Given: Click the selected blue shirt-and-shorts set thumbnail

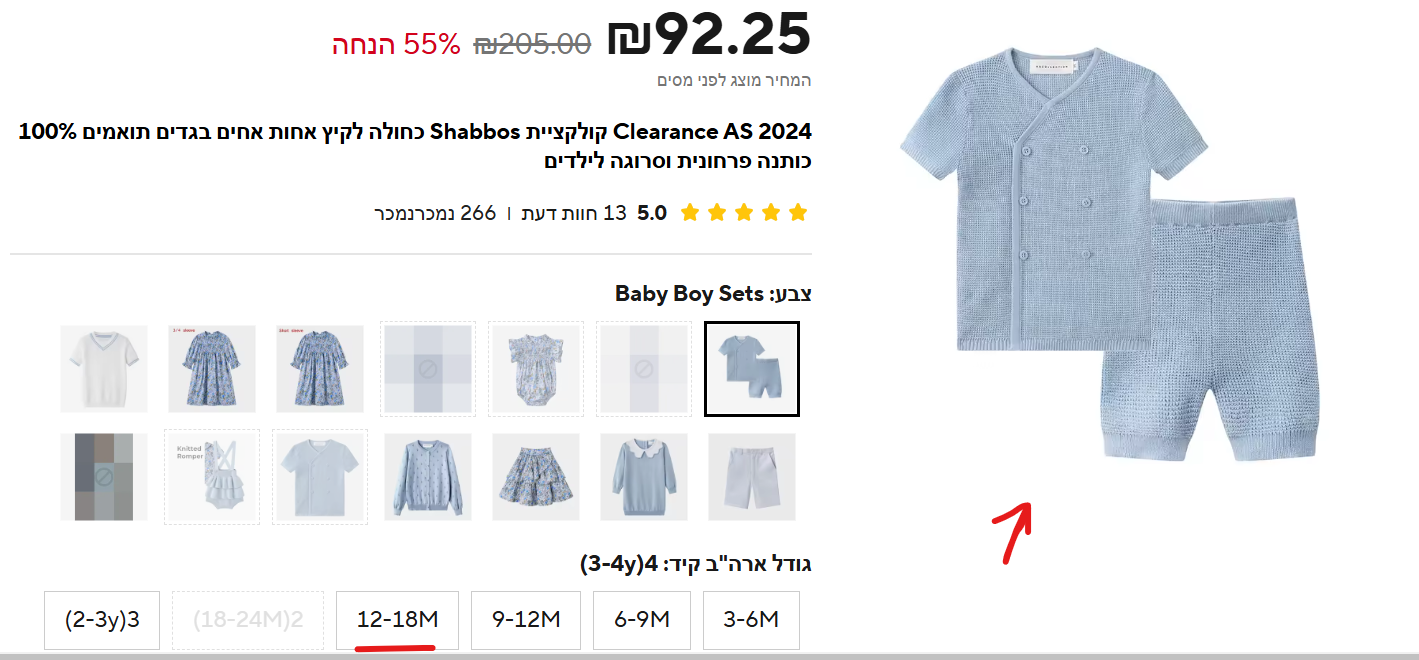Looking at the screenshot, I should pyautogui.click(x=751, y=368).
